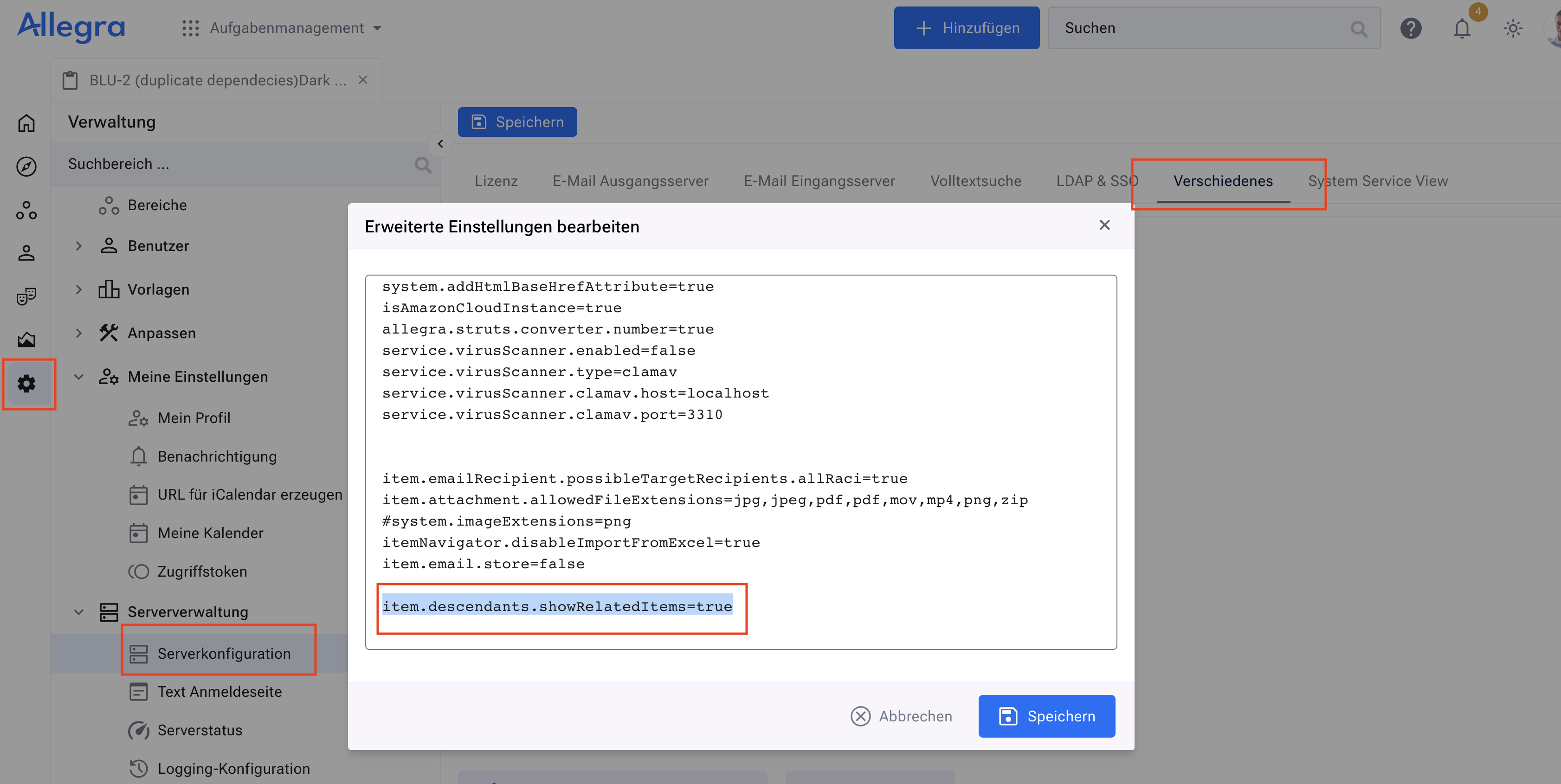
Task: Switch to the Volltextsuche tab
Action: 975,181
